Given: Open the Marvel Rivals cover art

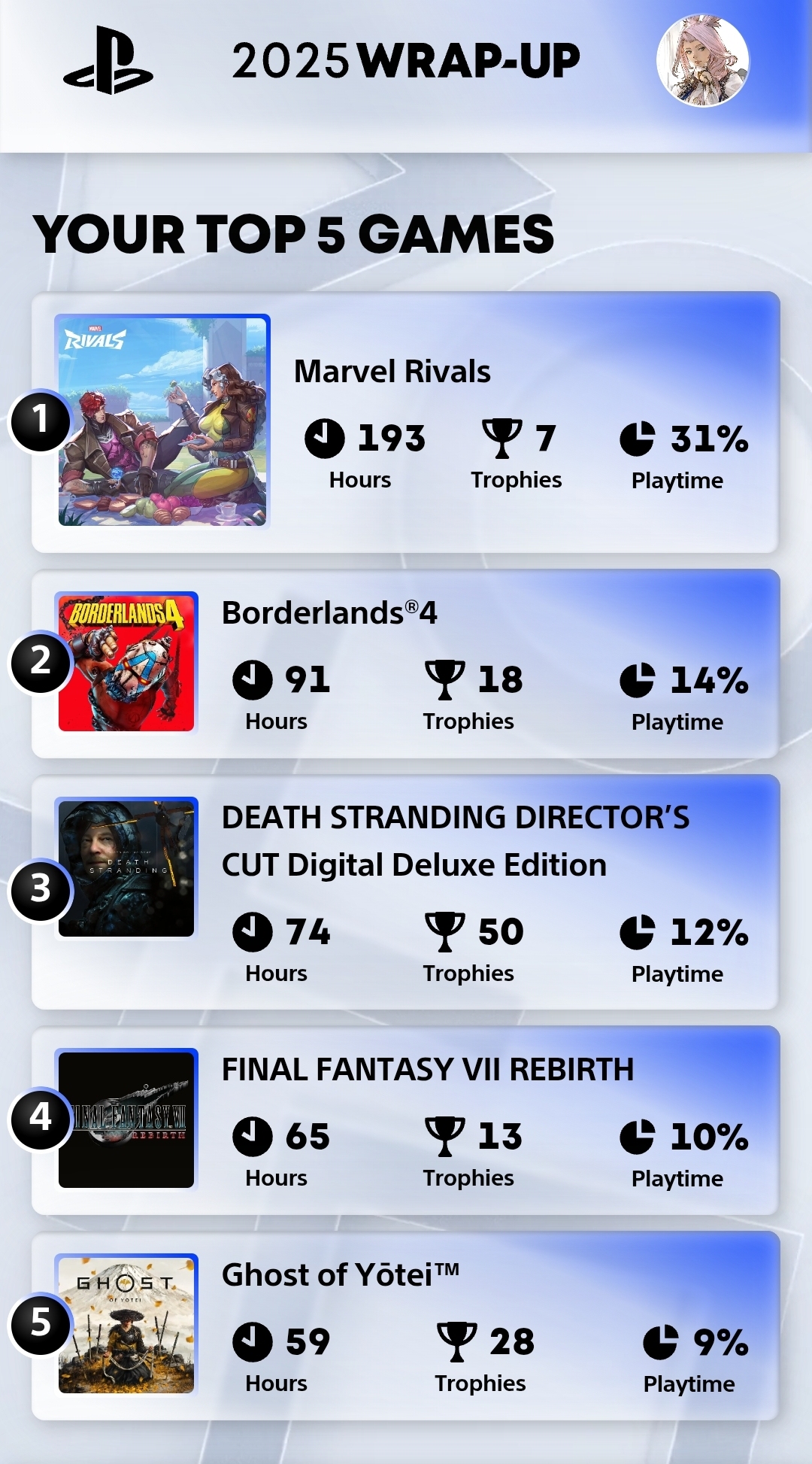Looking at the screenshot, I should pos(162,421).
